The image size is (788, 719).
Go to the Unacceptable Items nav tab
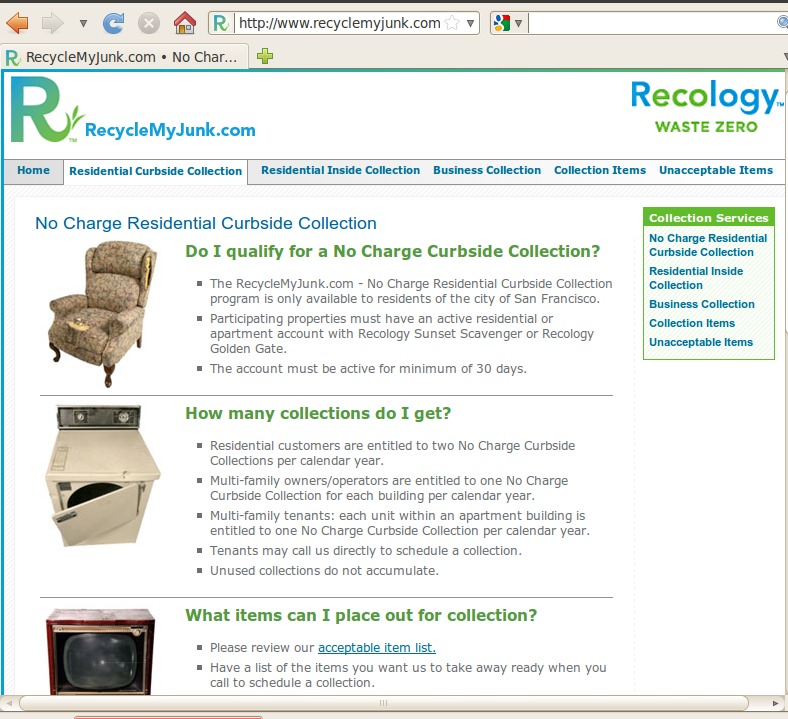715,170
